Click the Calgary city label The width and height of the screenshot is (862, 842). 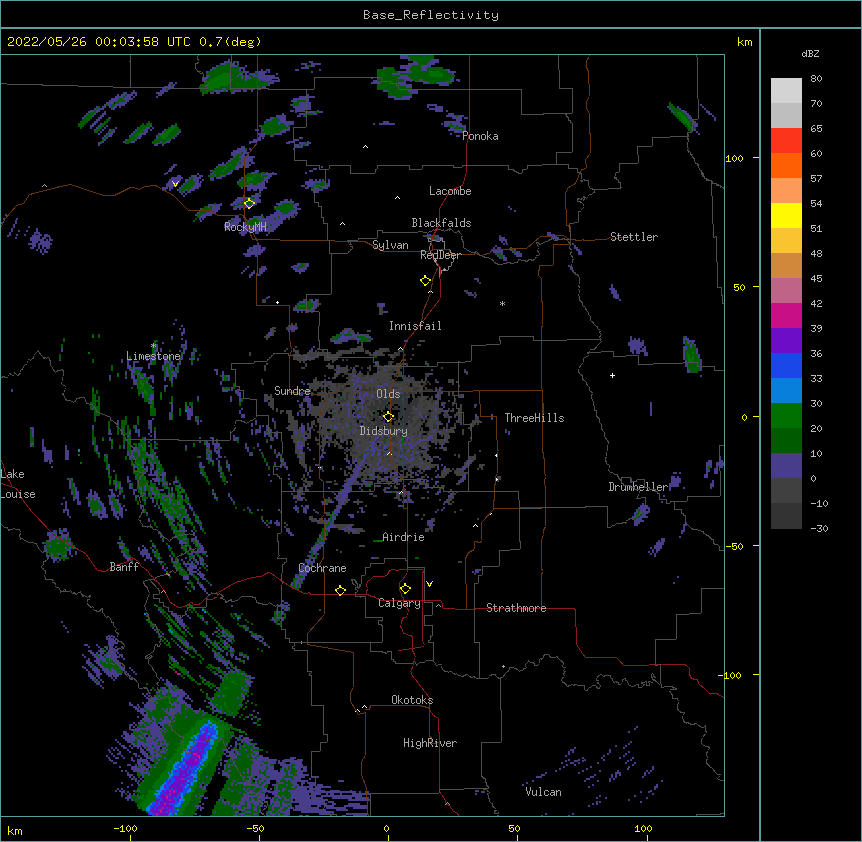pos(399,603)
